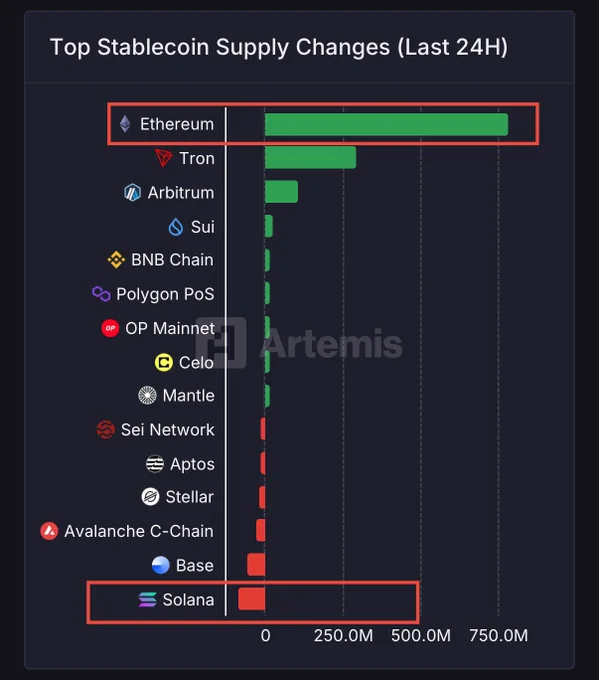Click the green Tron supply bar

tap(311, 157)
